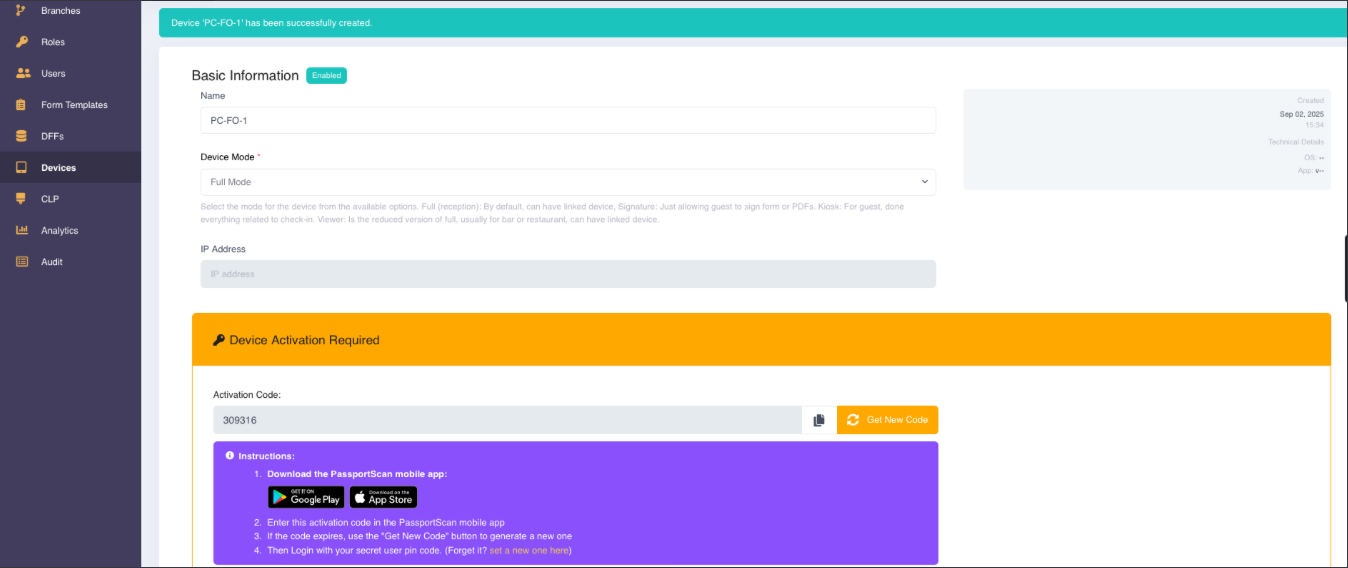Click the Branches sidebar icon

pyautogui.click(x=21, y=10)
